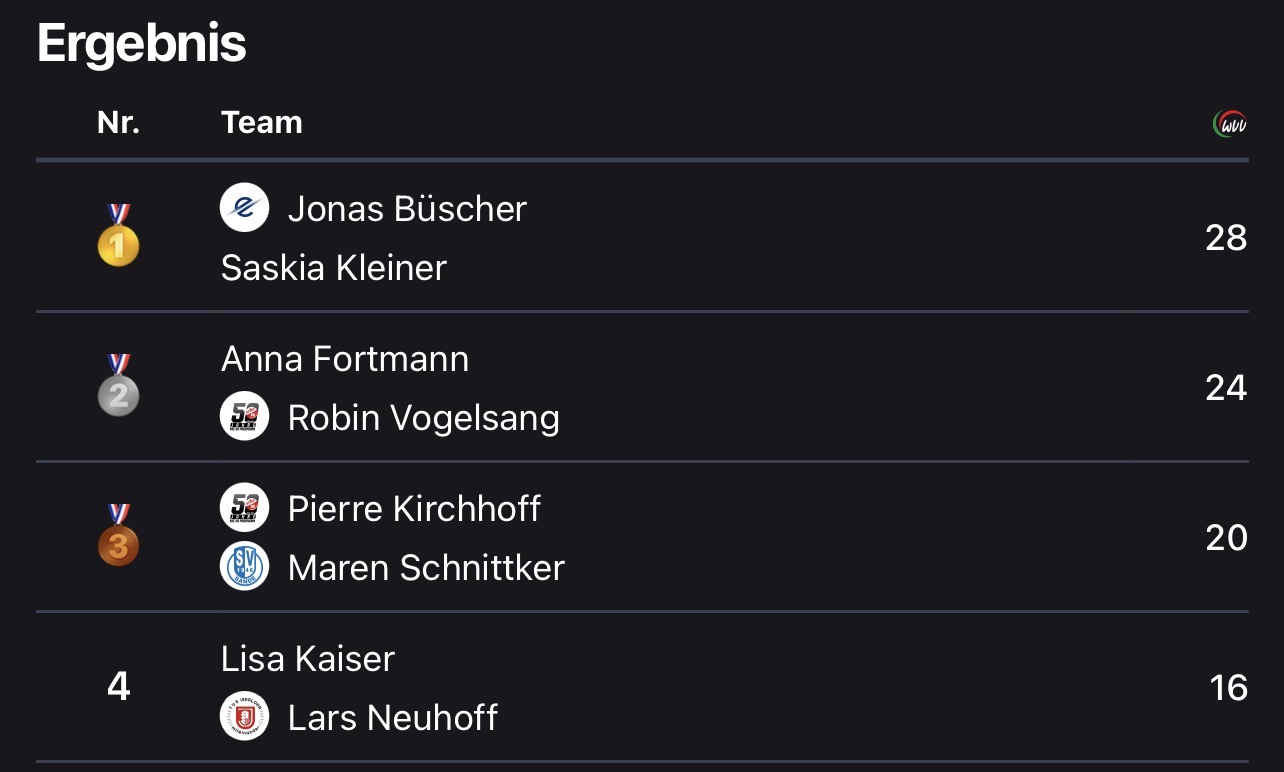Image resolution: width=1284 pixels, height=772 pixels.
Task: Select Maren Schnittker's name
Action: click(x=426, y=568)
